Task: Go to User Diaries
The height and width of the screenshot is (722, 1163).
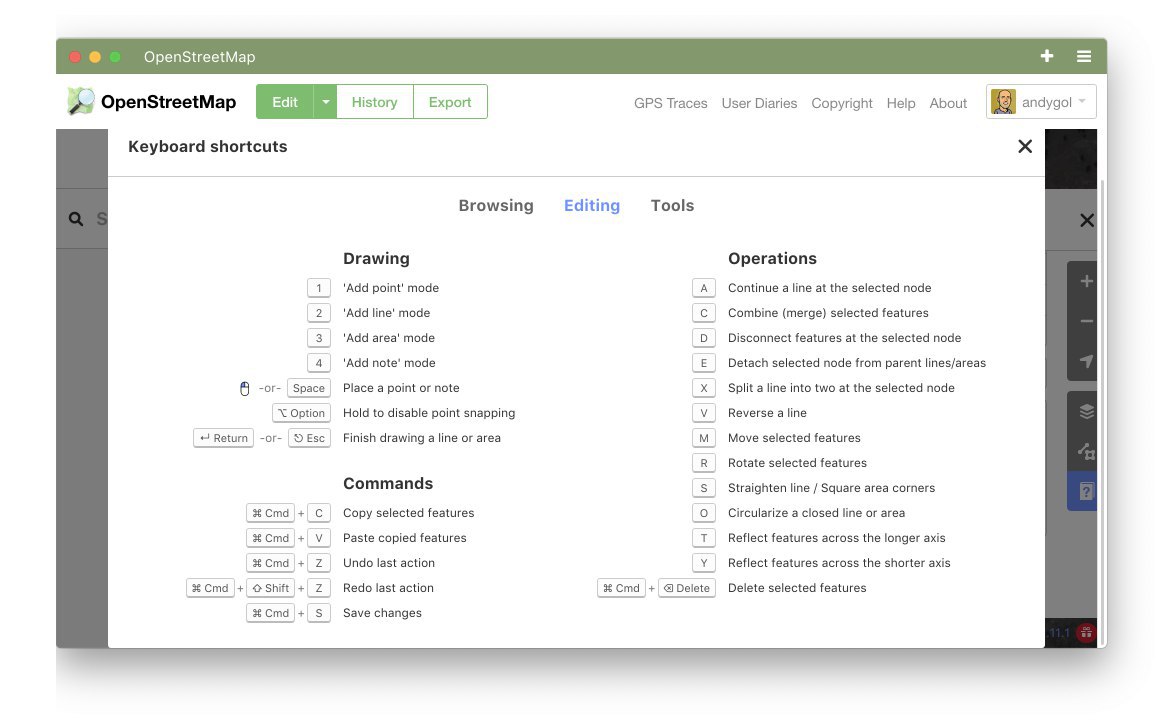Action: point(759,103)
